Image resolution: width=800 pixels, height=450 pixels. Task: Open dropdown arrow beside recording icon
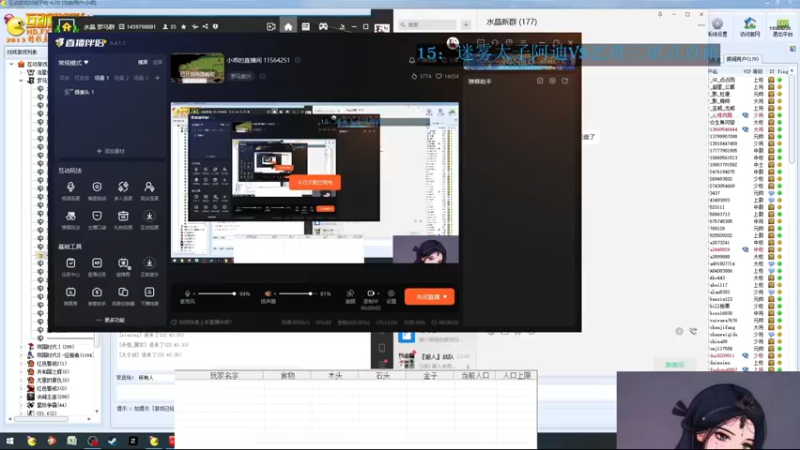click(378, 294)
